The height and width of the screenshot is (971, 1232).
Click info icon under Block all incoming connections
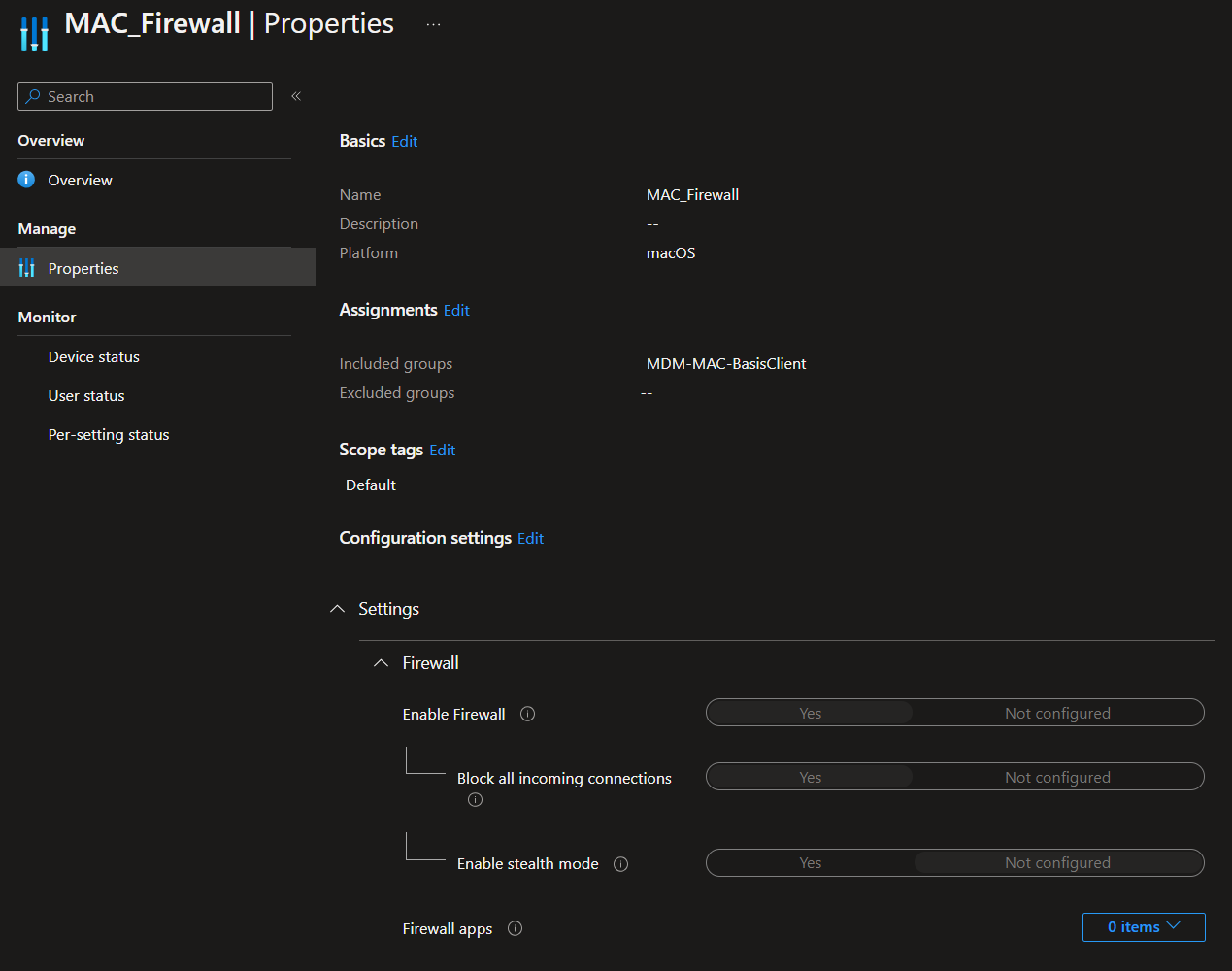pos(475,800)
